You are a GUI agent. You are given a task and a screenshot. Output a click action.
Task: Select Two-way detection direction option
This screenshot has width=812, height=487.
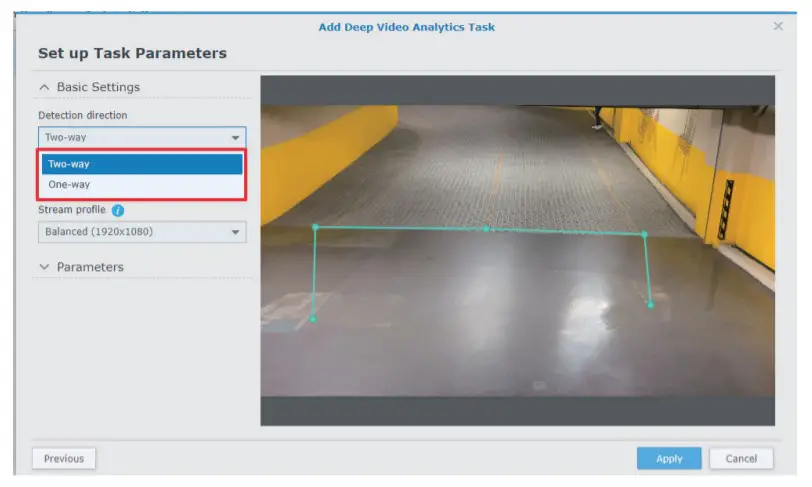[x=142, y=164]
